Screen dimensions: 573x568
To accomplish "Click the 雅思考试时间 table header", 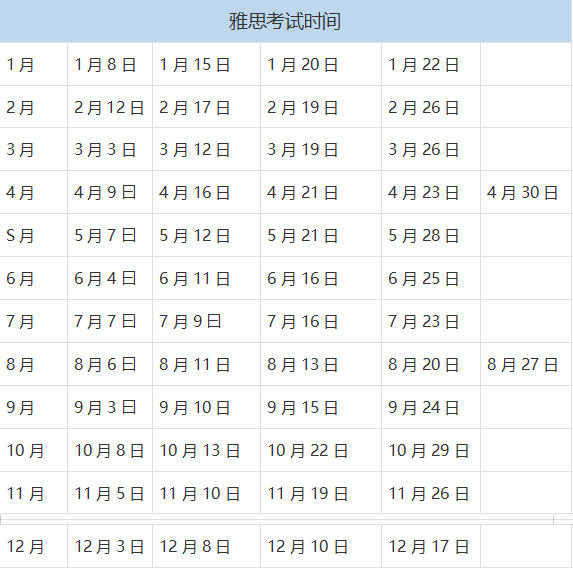I will point(285,21).
